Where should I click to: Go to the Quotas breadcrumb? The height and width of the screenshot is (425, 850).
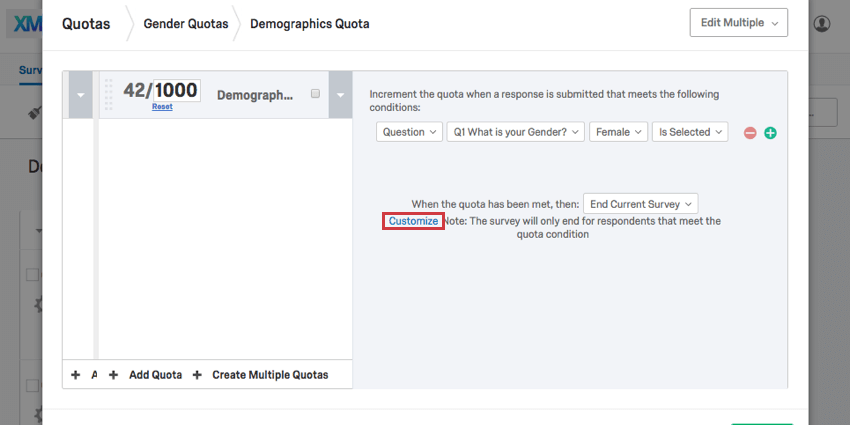(x=87, y=23)
